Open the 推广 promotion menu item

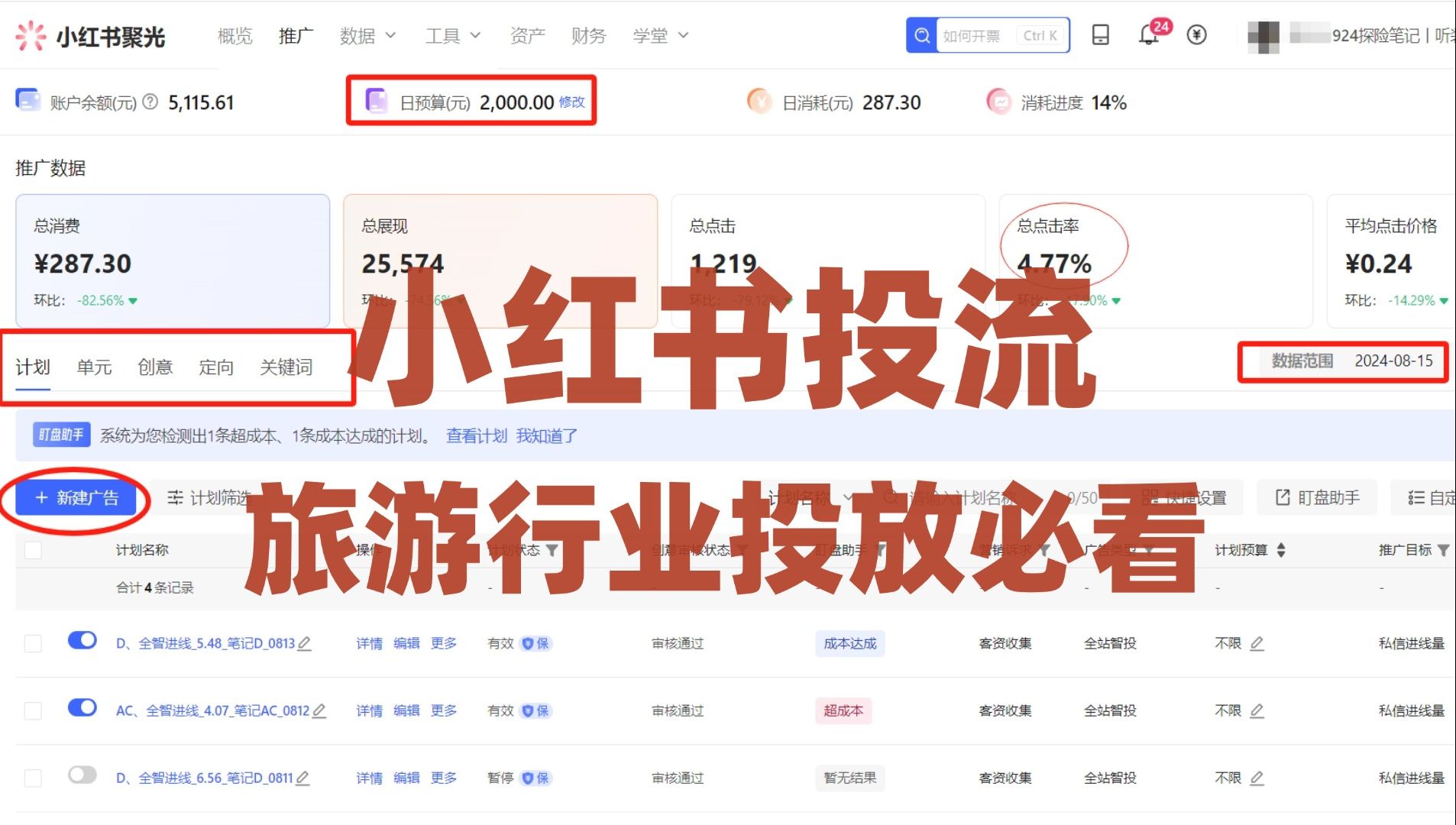tap(296, 36)
